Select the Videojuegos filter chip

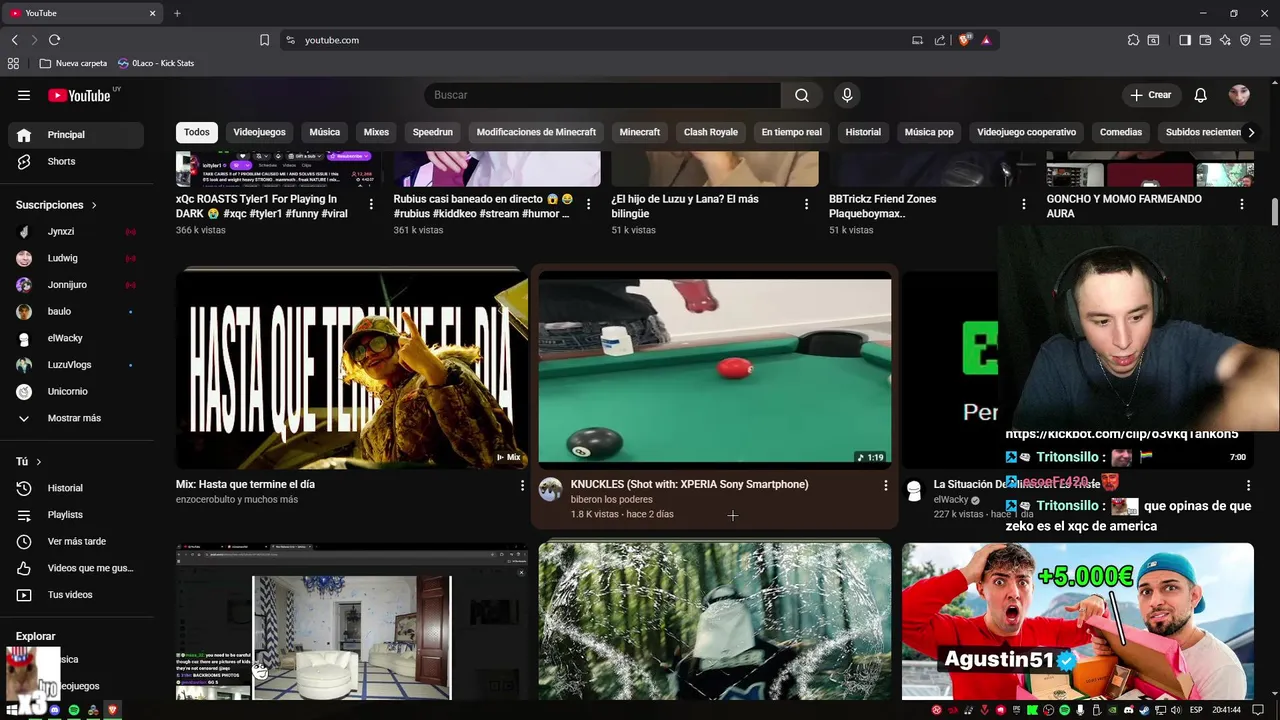coord(259,132)
